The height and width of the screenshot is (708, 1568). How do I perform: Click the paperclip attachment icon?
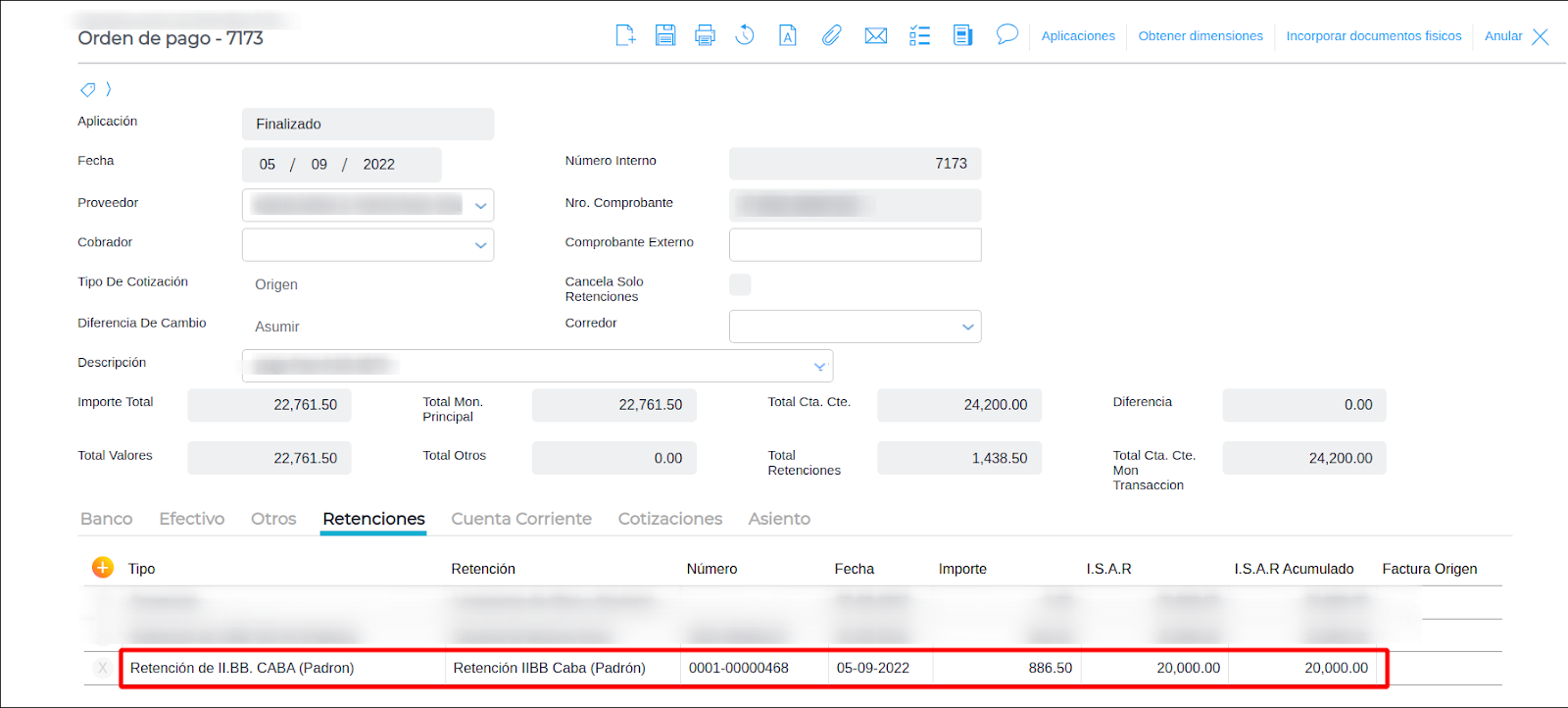[x=831, y=36]
